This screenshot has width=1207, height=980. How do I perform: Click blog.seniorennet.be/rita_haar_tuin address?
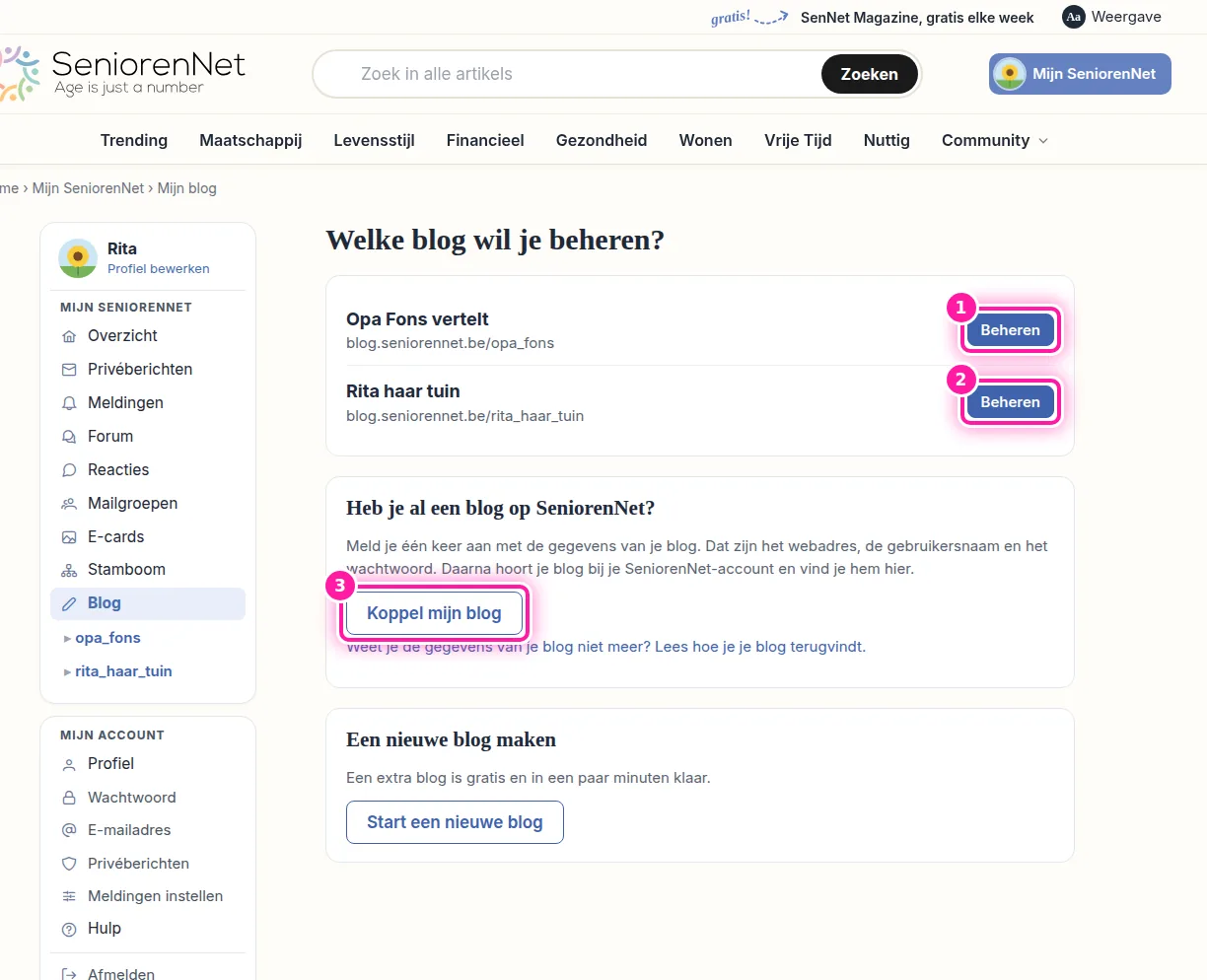pyautogui.click(x=464, y=416)
